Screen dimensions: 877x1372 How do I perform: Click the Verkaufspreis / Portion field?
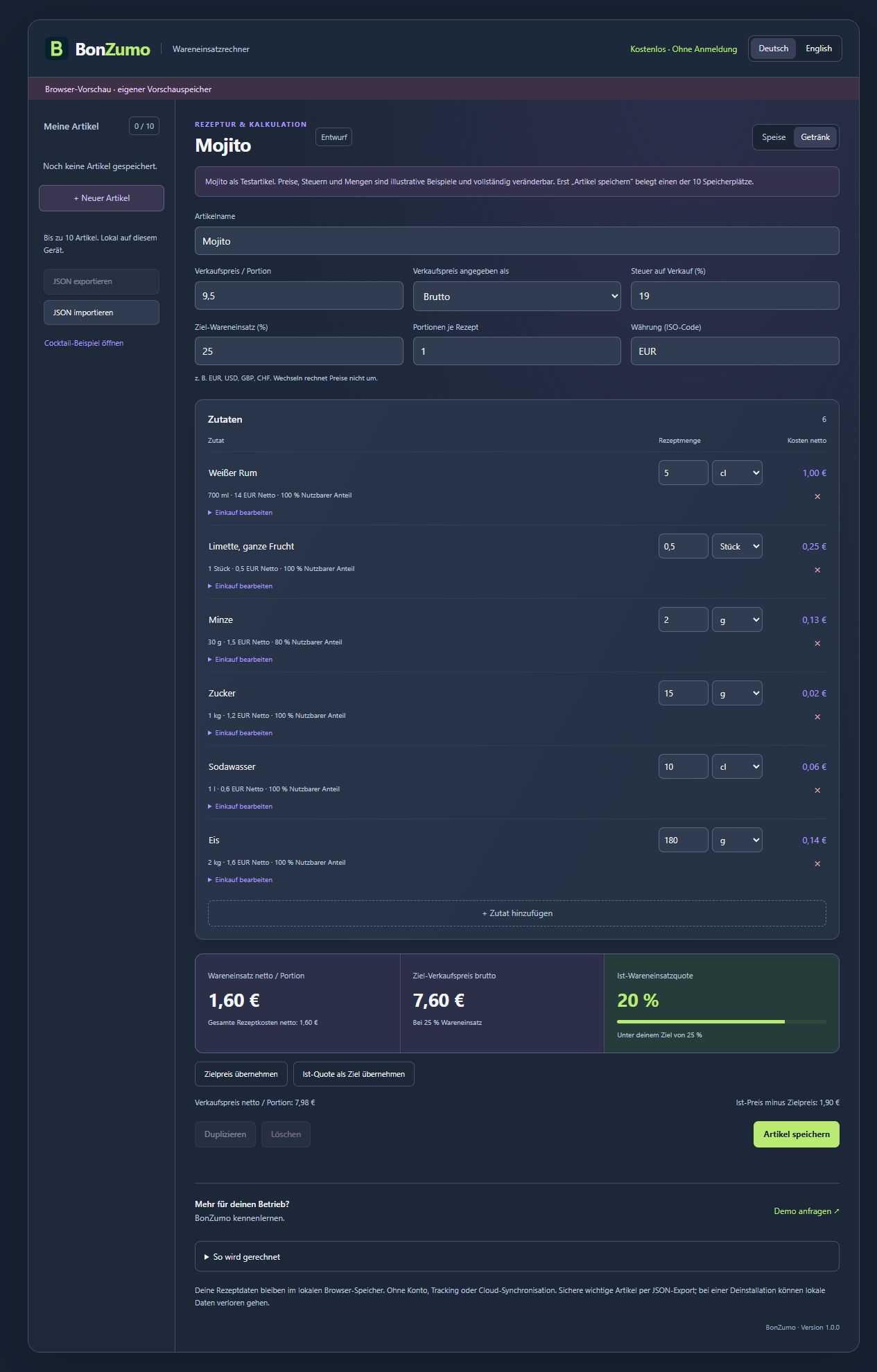[299, 296]
